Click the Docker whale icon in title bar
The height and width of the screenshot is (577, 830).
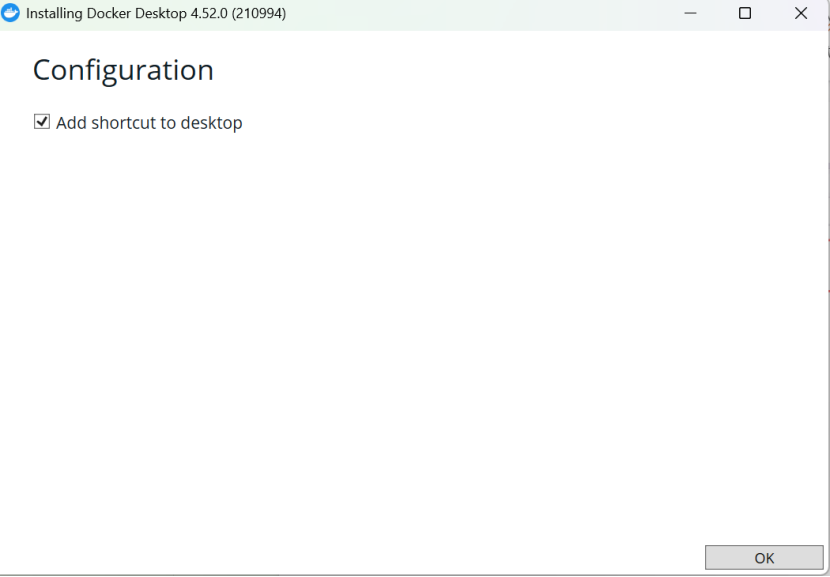point(10,13)
